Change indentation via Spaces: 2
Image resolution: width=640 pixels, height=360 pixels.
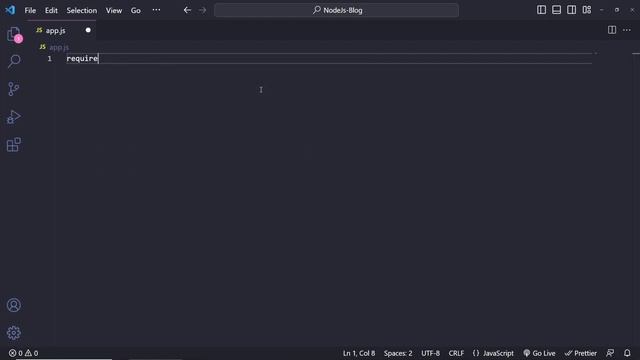[x=398, y=353]
